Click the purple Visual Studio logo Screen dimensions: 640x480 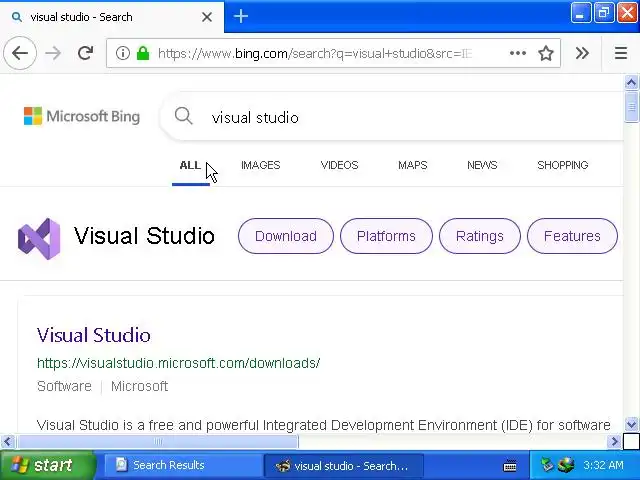(39, 238)
